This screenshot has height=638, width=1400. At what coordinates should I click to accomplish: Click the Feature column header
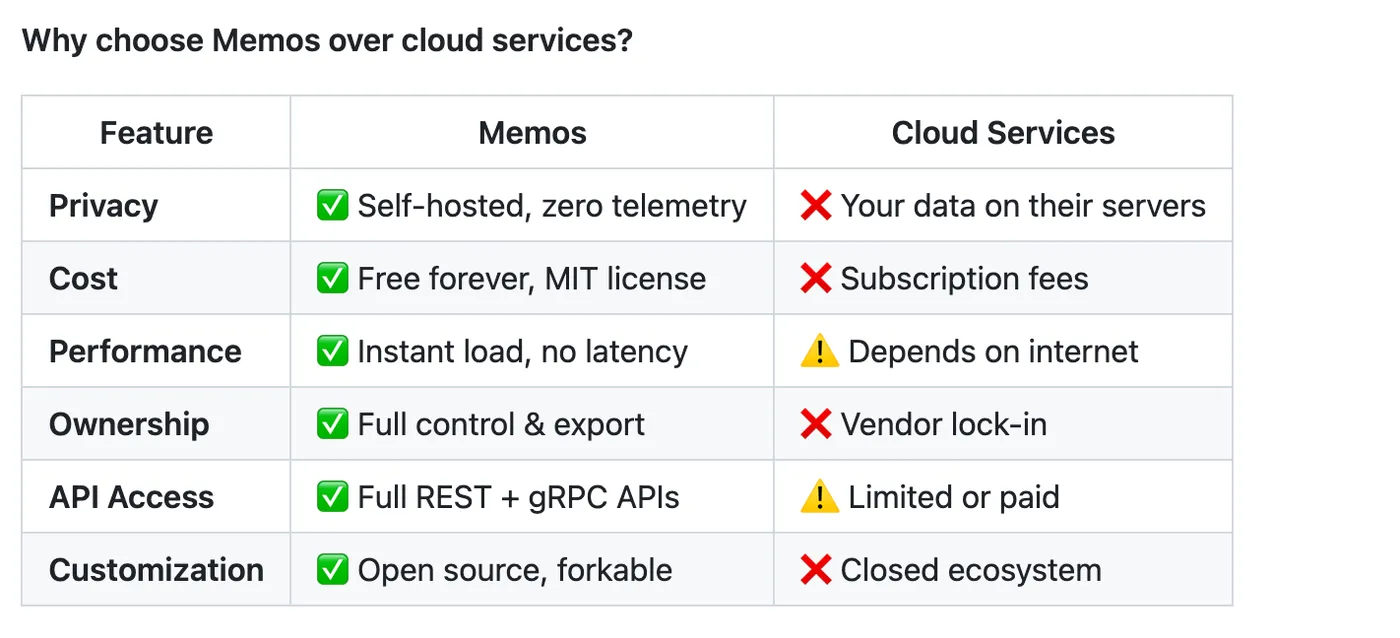(x=156, y=133)
